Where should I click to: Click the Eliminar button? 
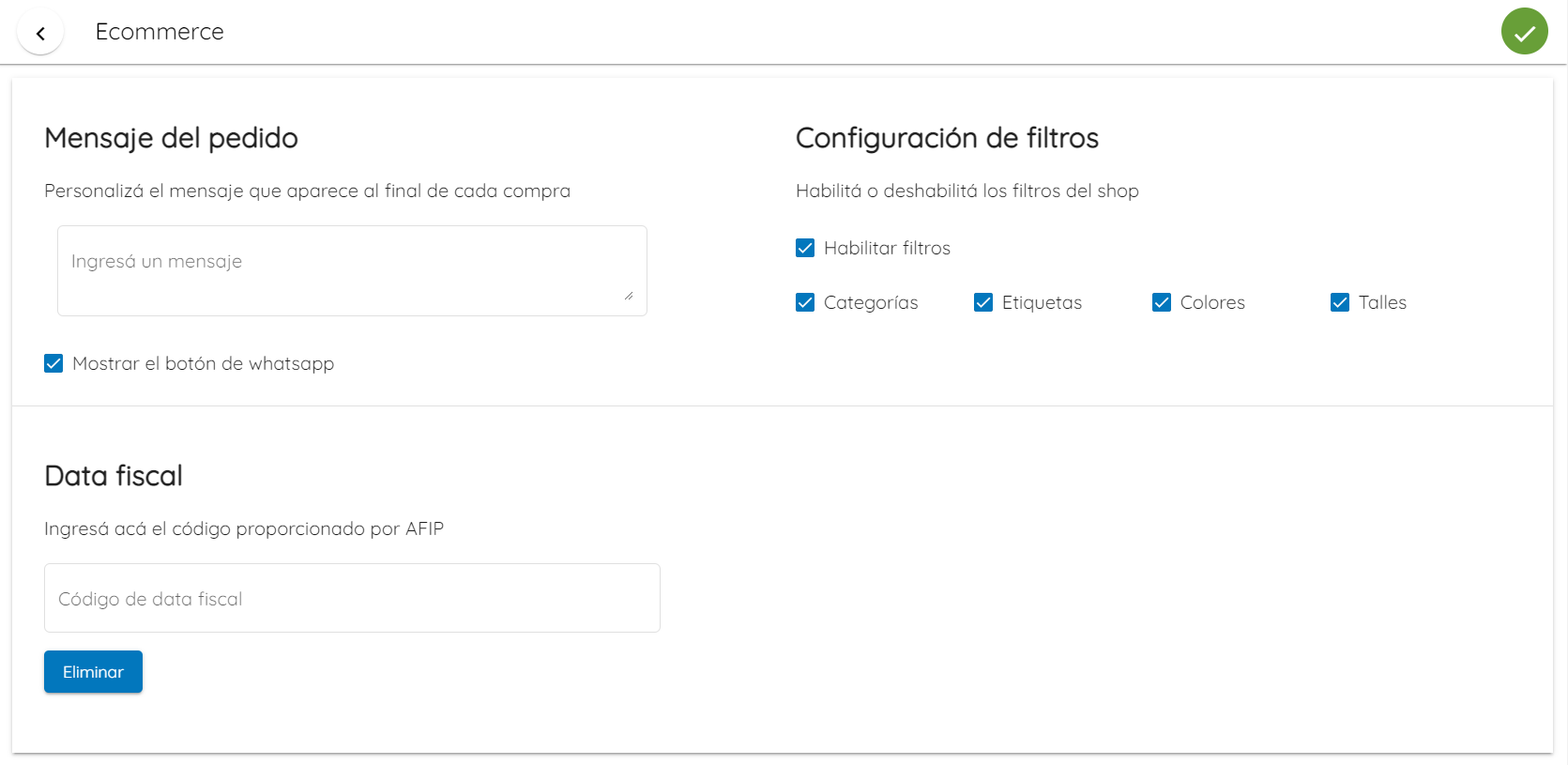coord(93,672)
